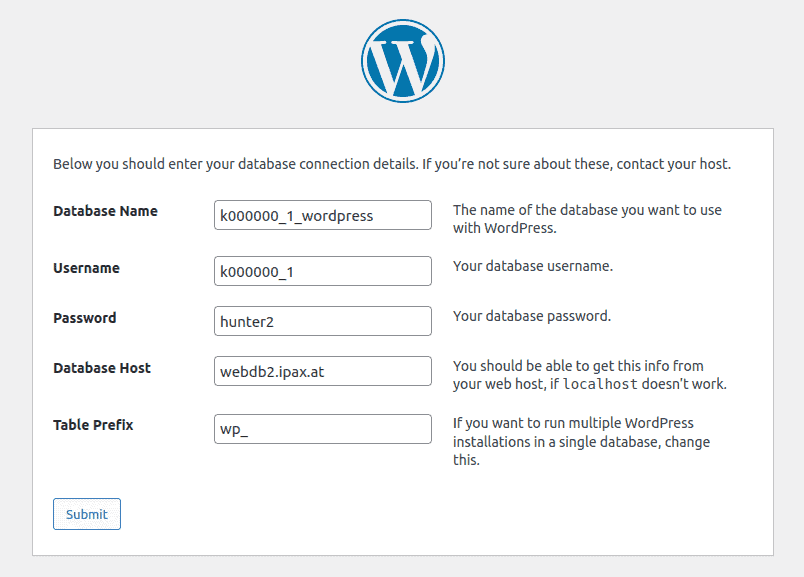
Task: Click the database name description text
Action: click(587, 219)
